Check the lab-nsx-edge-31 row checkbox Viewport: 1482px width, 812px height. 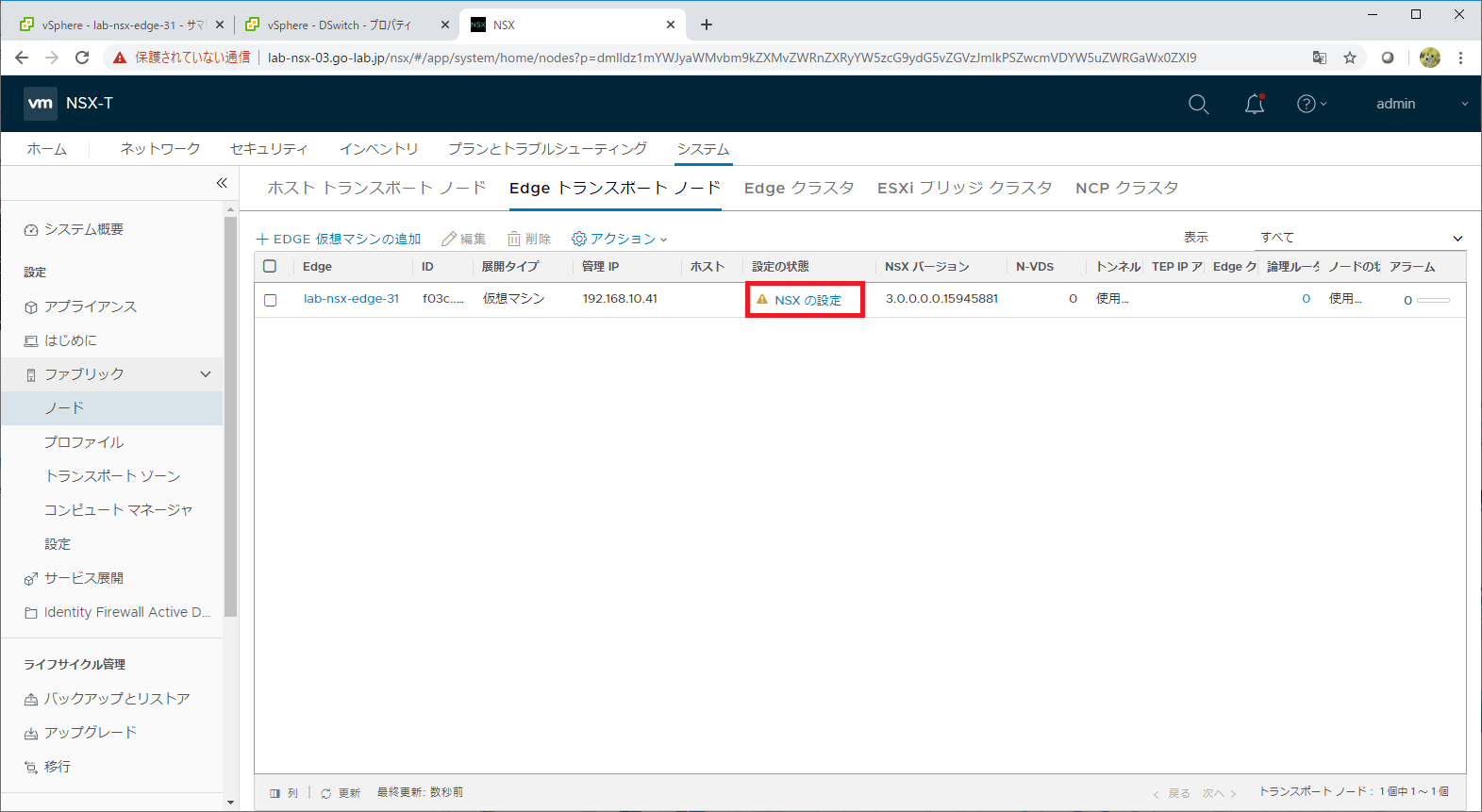pos(270,300)
